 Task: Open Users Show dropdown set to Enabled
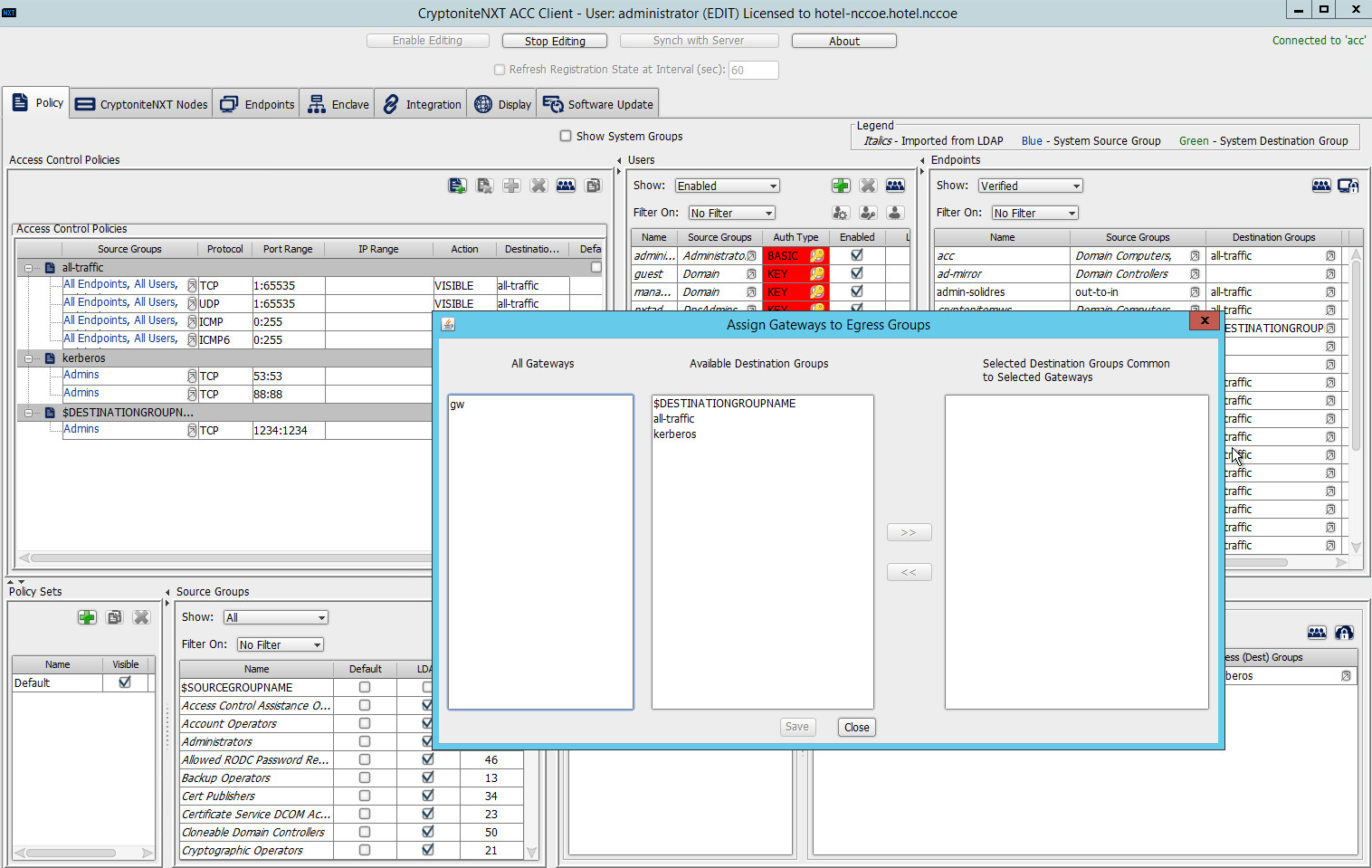728,186
